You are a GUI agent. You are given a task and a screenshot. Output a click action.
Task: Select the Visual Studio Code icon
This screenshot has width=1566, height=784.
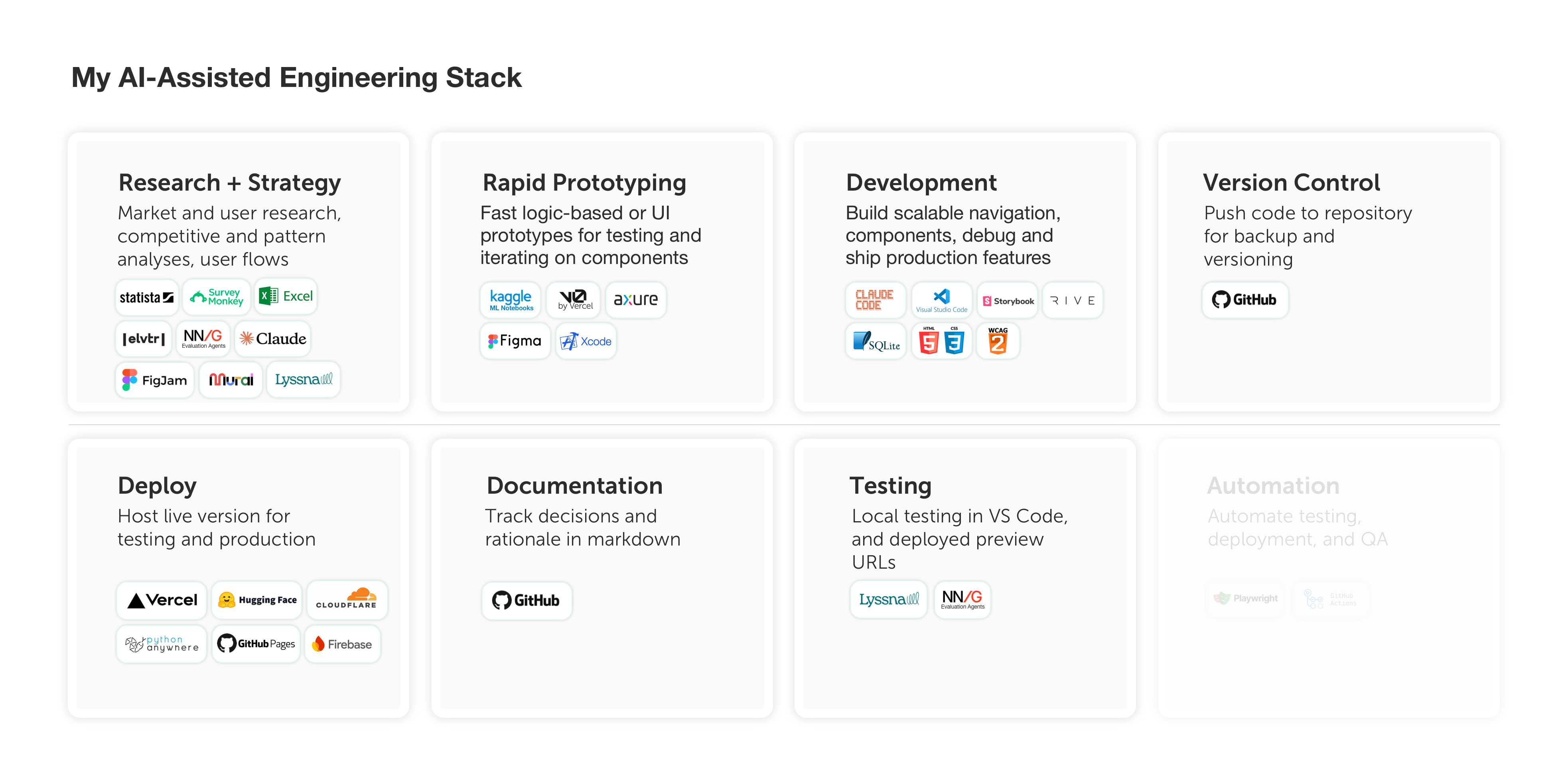(942, 299)
